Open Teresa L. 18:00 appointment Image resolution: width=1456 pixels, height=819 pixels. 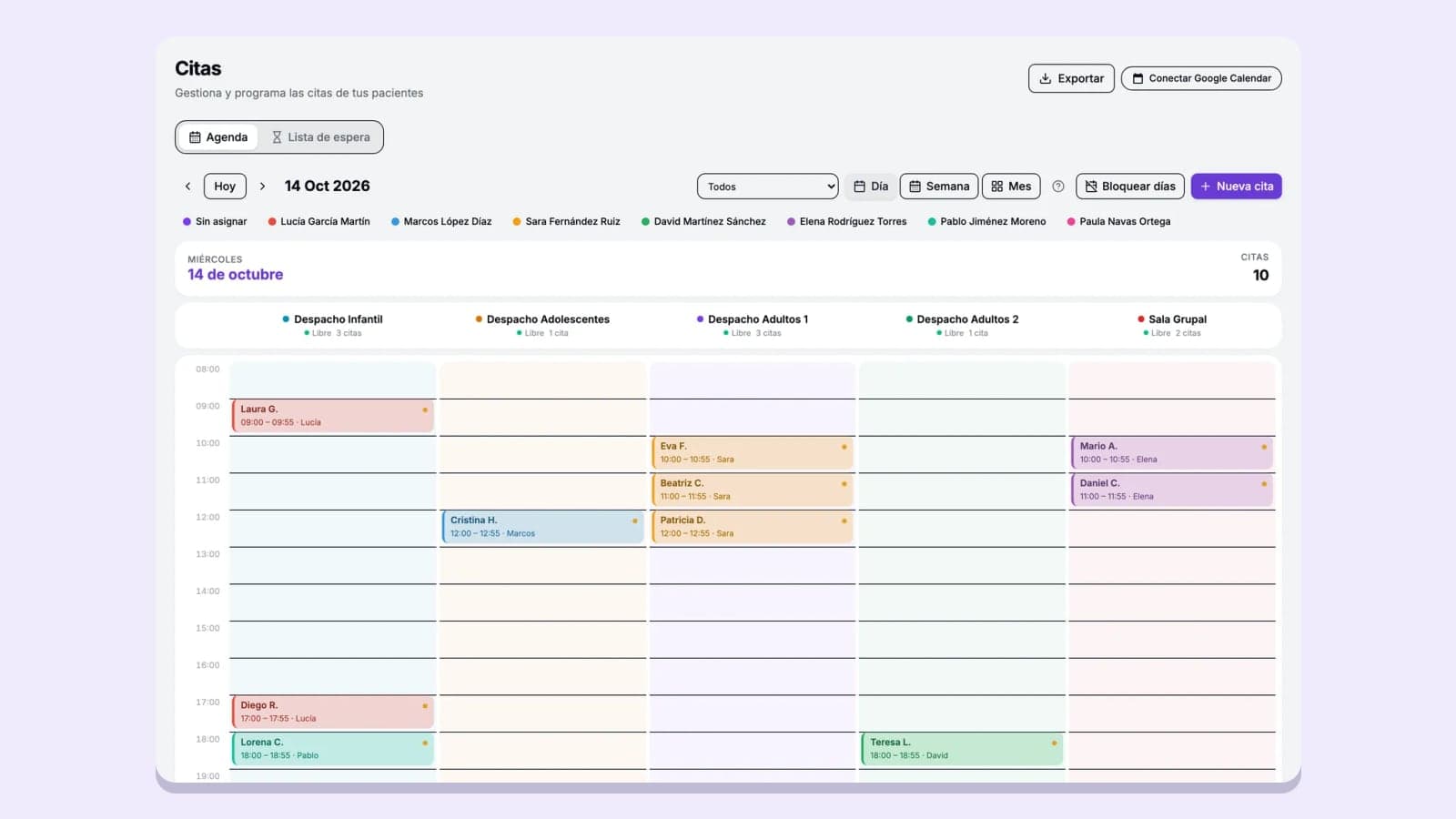click(x=962, y=749)
